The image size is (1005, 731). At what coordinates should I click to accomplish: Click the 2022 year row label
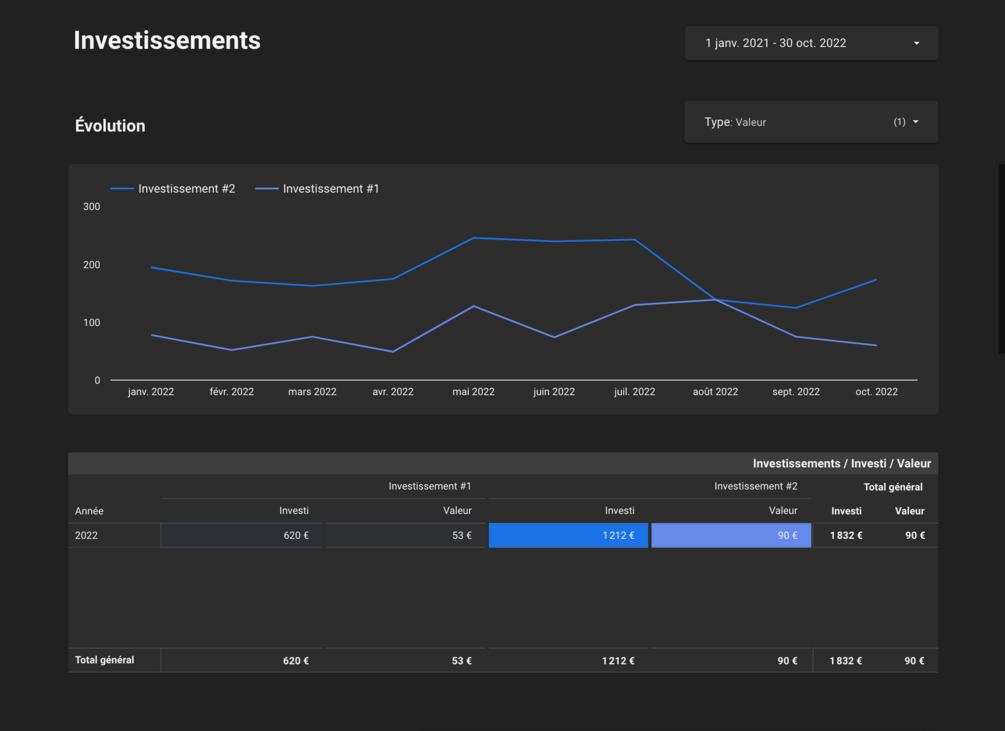pos(87,536)
